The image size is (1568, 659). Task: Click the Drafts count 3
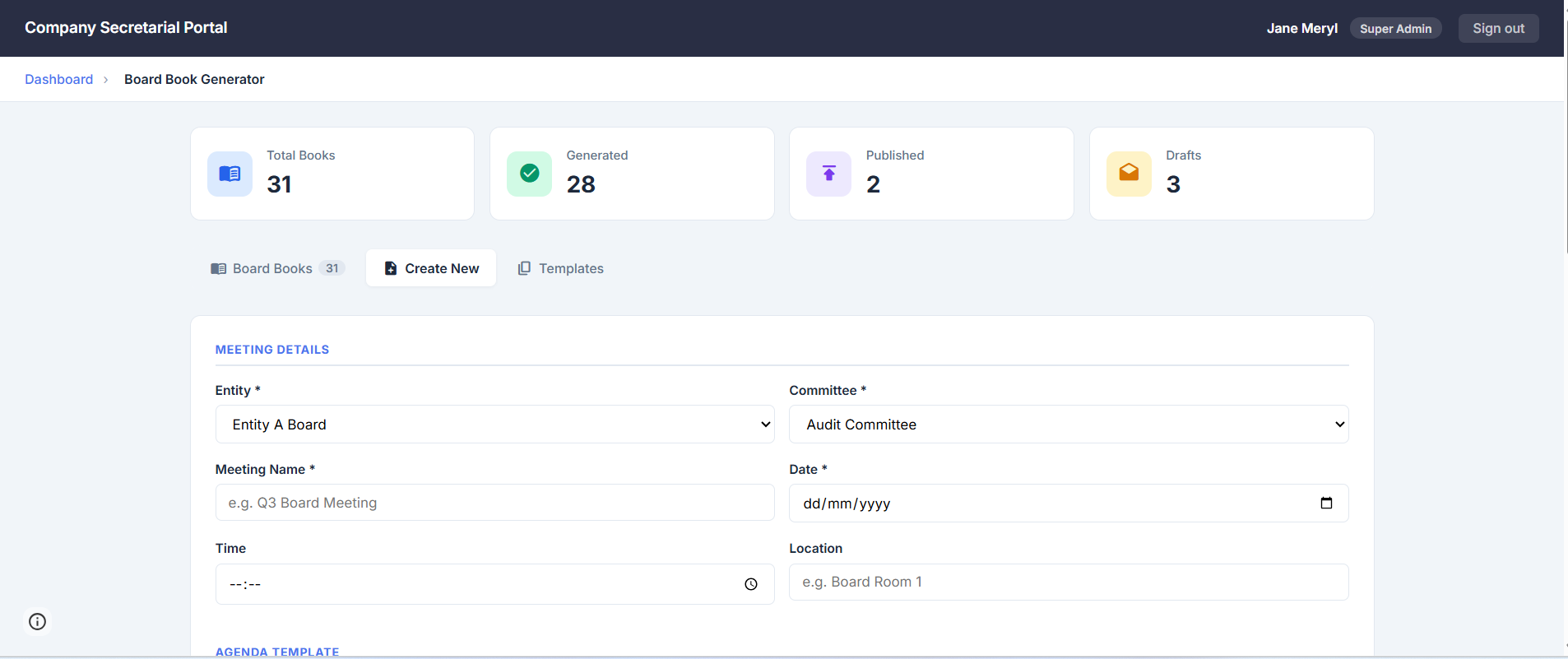(1173, 184)
